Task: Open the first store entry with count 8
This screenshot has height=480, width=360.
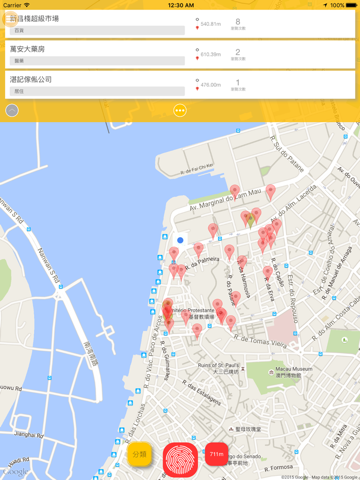Action: click(180, 24)
